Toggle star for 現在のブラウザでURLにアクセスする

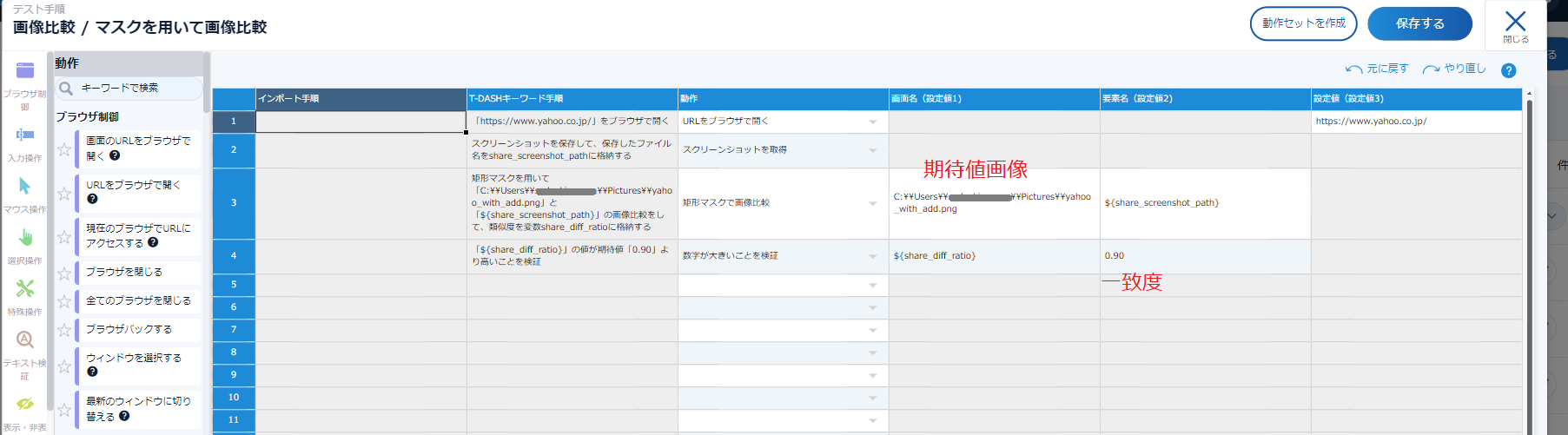point(64,236)
